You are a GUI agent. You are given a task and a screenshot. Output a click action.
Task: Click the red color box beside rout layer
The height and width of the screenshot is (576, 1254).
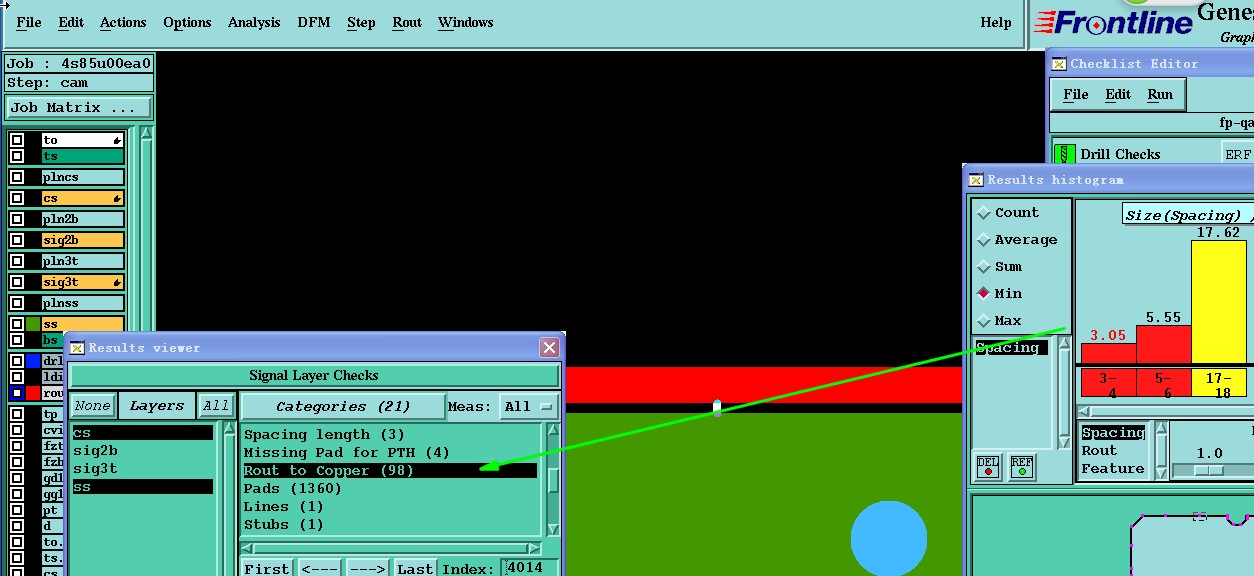(33, 393)
